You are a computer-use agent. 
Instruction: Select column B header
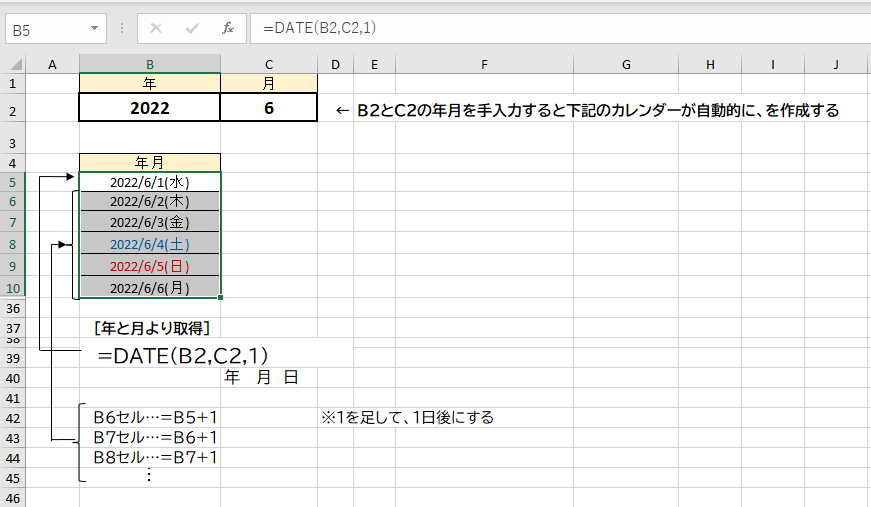pyautogui.click(x=149, y=65)
